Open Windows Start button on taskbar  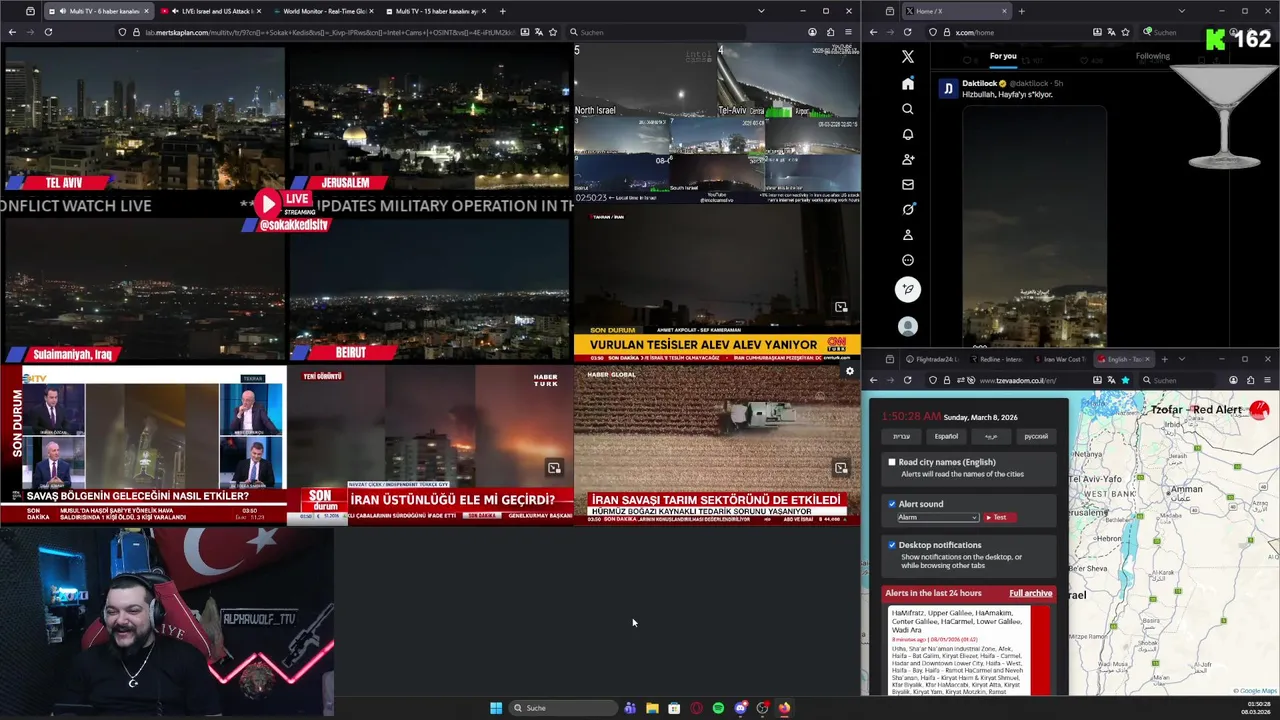[496, 708]
